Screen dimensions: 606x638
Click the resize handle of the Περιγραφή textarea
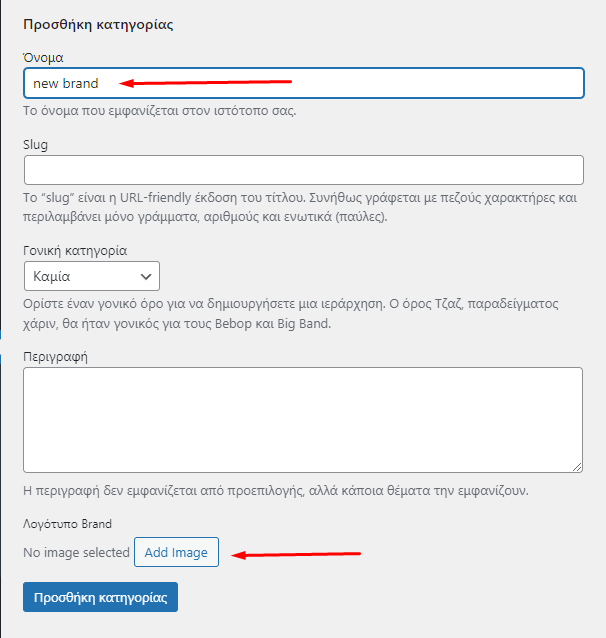[577, 466]
